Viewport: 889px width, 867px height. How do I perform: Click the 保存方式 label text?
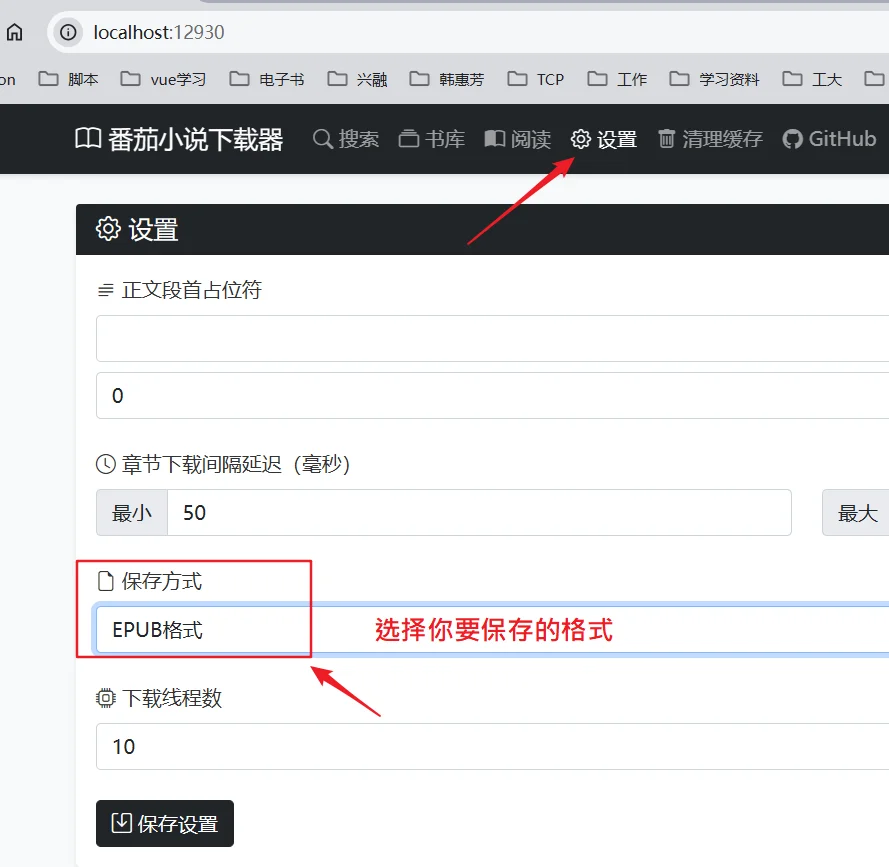(162, 581)
